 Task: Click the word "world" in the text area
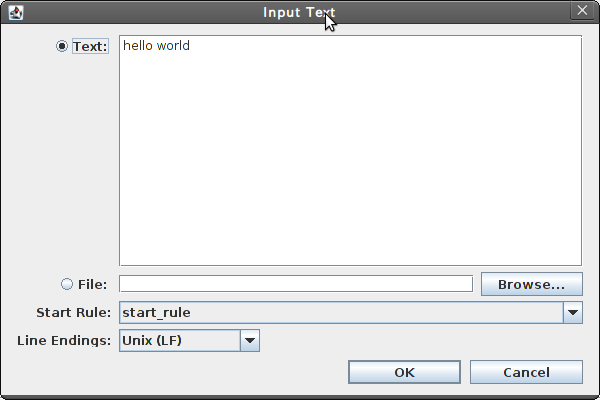pos(173,46)
